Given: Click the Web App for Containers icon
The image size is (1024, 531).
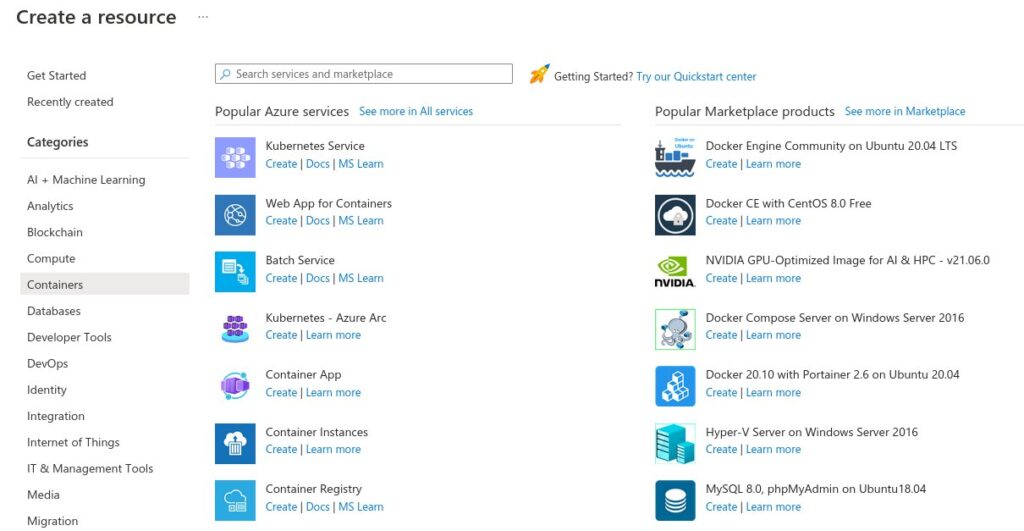Looking at the screenshot, I should [235, 215].
